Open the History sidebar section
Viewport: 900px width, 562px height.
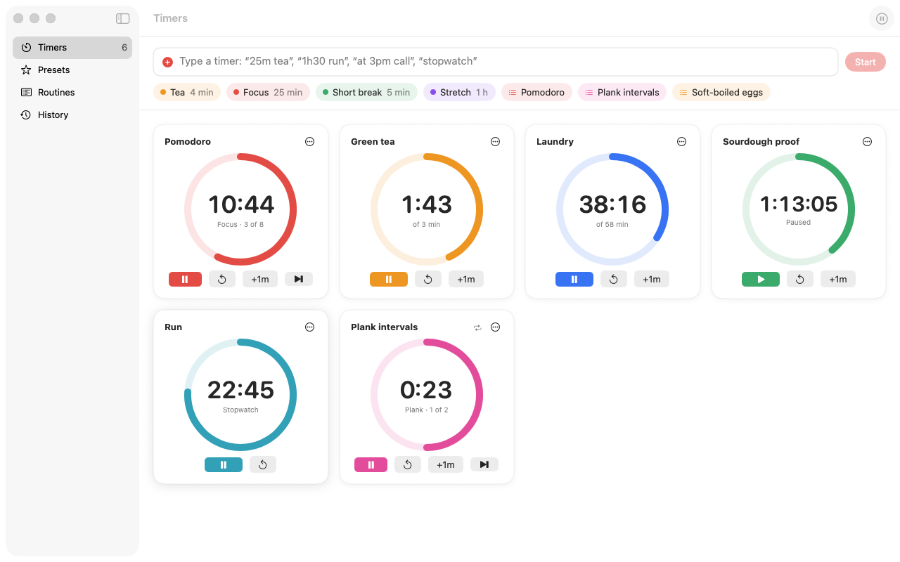pos(72,115)
